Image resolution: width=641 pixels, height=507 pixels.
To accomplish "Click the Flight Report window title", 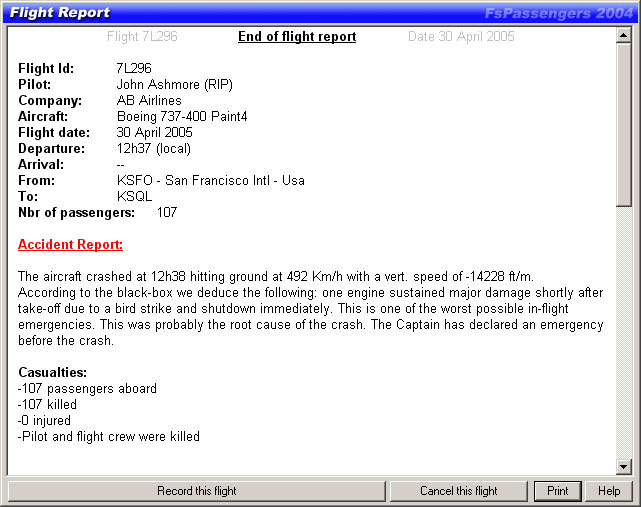I will point(60,13).
